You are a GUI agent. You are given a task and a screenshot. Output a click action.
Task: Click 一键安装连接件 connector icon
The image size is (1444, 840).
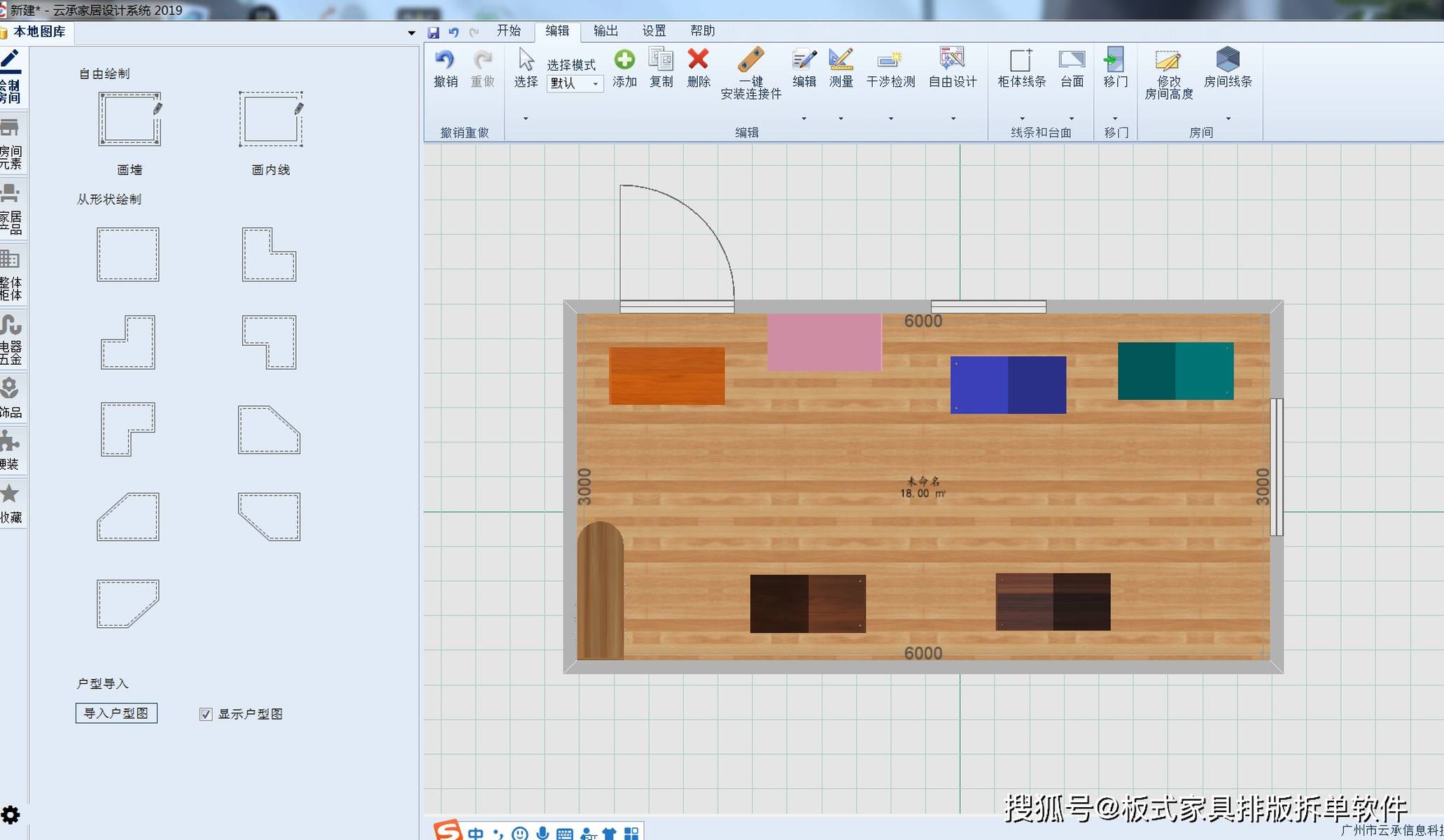750,59
